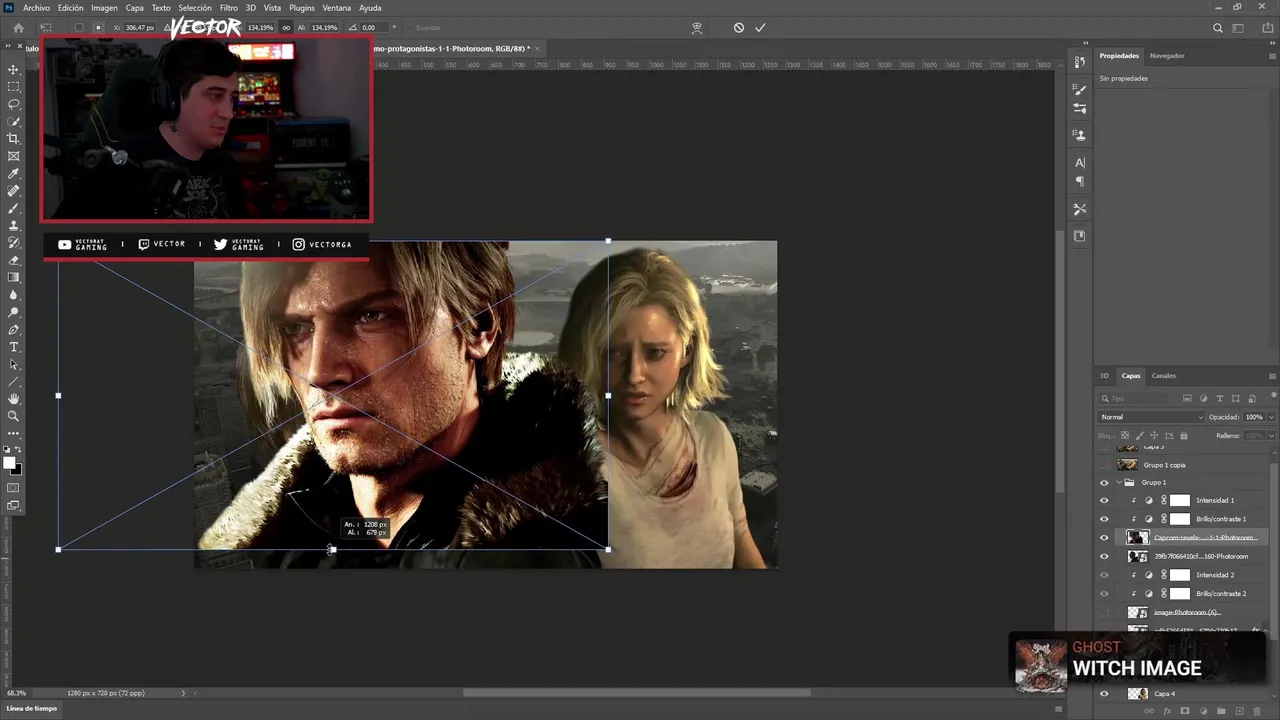The width and height of the screenshot is (1280, 720).
Task: Click the search magnifier in the top bar
Action: coord(1217,28)
